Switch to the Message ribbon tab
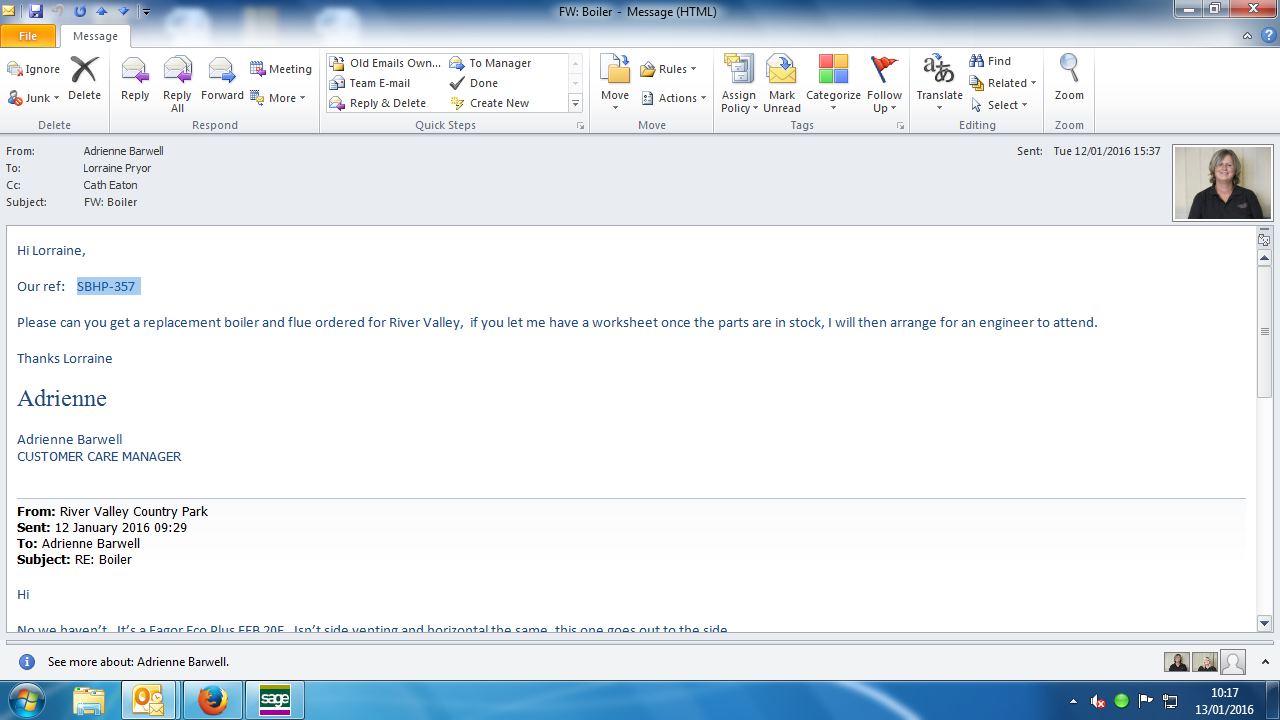This screenshot has height=720, width=1280. [x=95, y=36]
